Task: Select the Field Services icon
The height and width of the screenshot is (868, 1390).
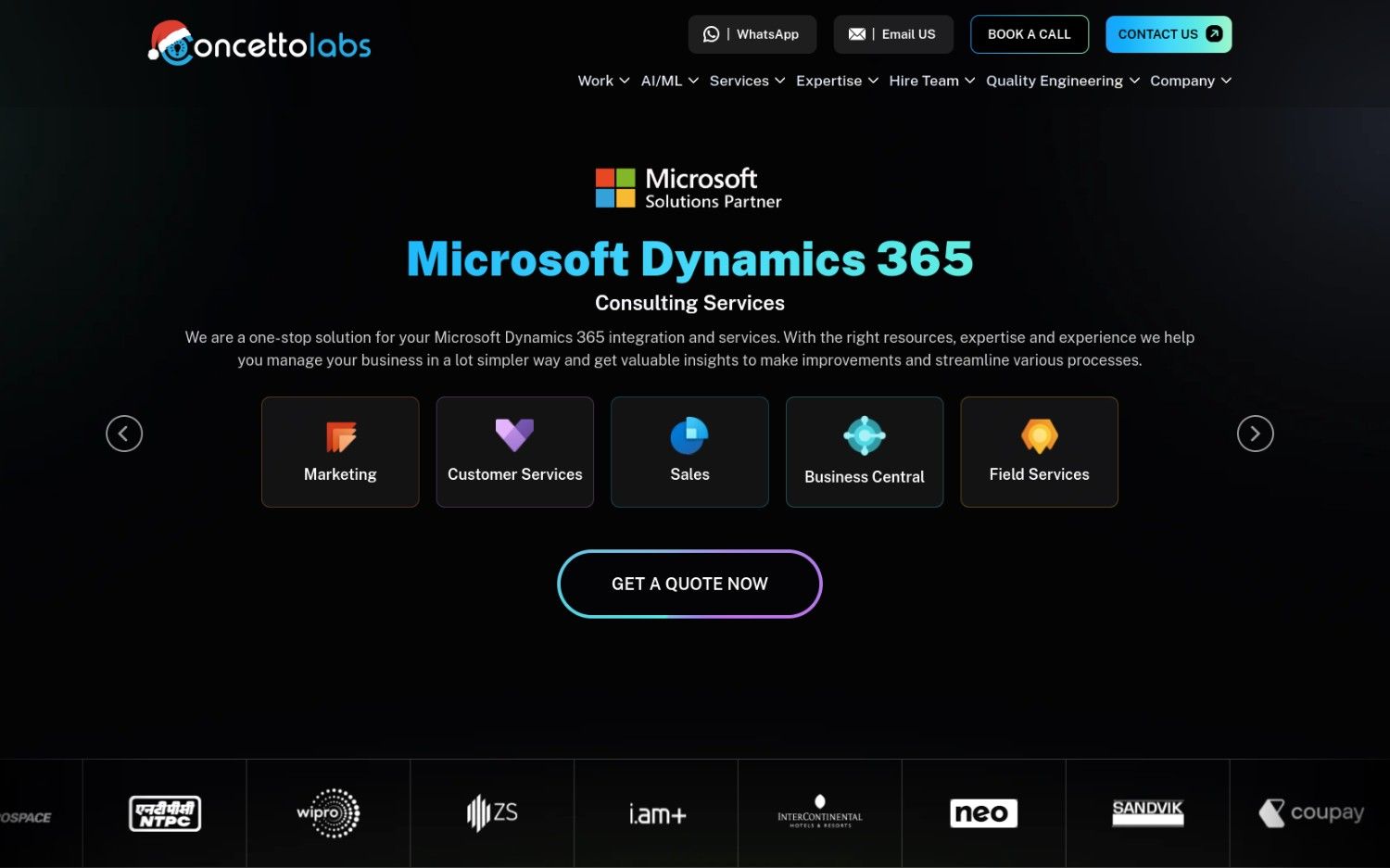Action: 1039,435
